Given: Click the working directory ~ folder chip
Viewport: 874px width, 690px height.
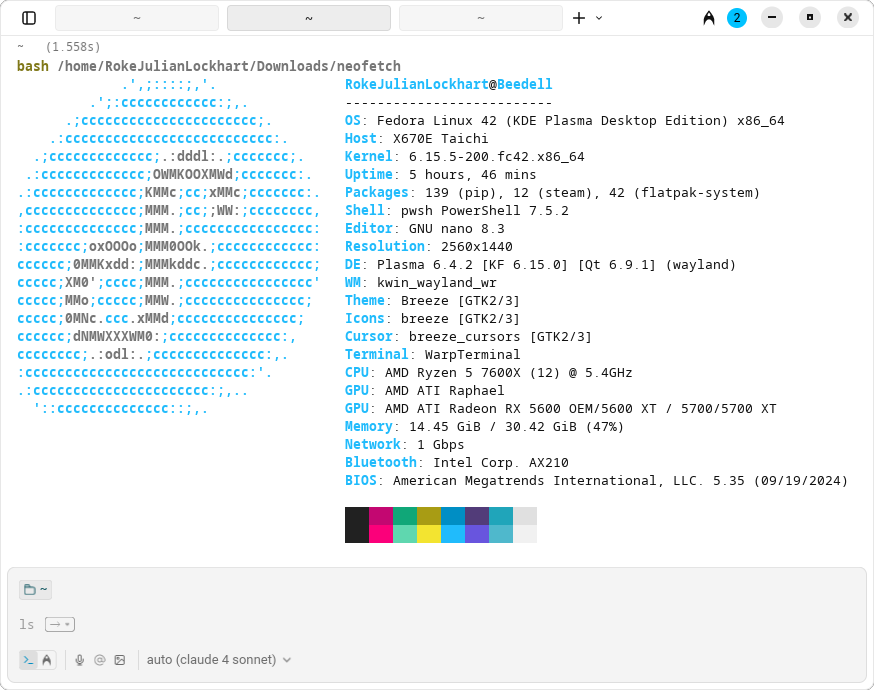Looking at the screenshot, I should tap(36, 590).
